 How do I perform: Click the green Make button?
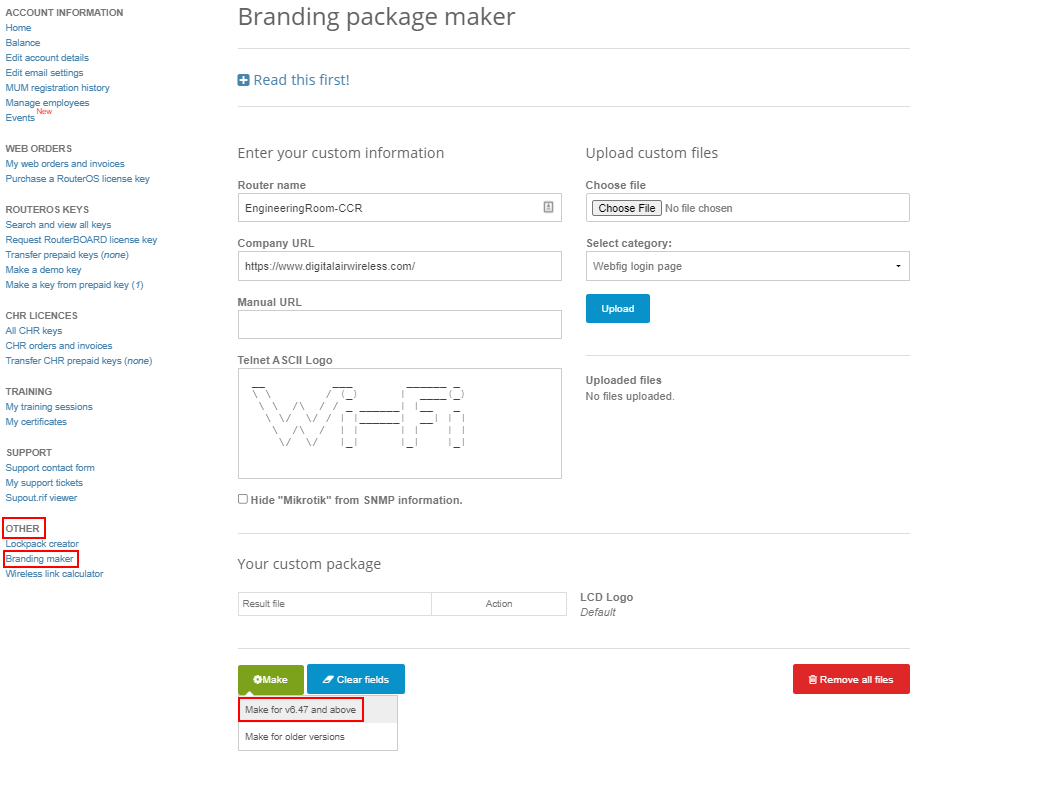[270, 679]
